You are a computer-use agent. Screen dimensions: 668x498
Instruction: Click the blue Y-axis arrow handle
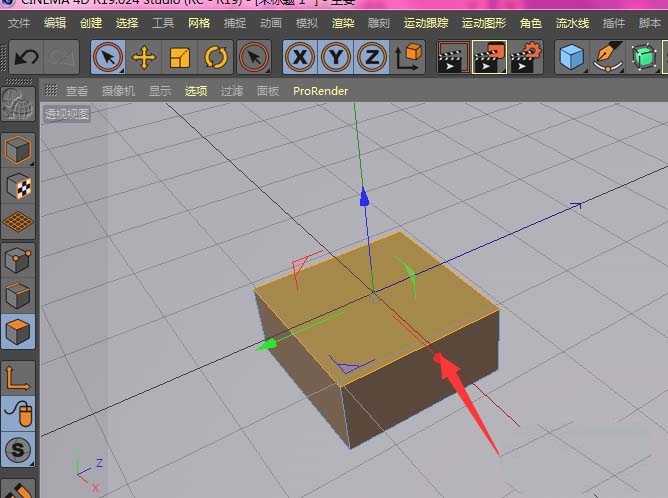click(365, 197)
